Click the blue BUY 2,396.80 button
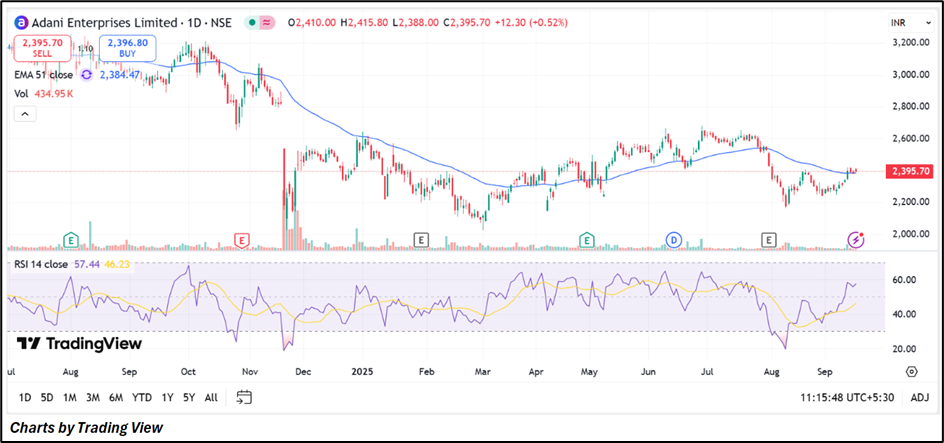The width and height of the screenshot is (944, 443). [x=128, y=48]
